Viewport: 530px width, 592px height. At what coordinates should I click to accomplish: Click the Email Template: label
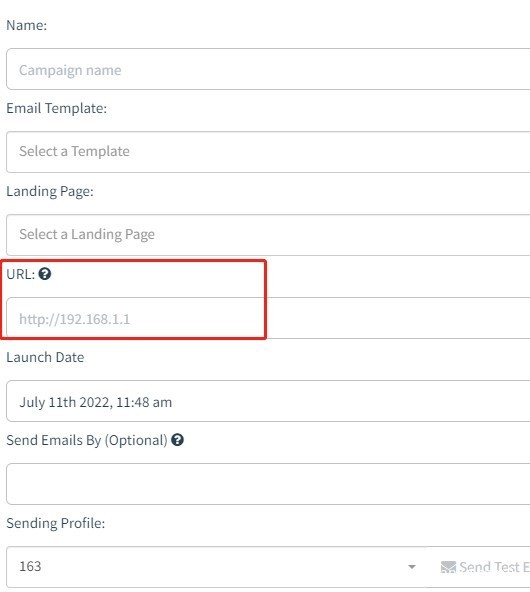(x=57, y=108)
